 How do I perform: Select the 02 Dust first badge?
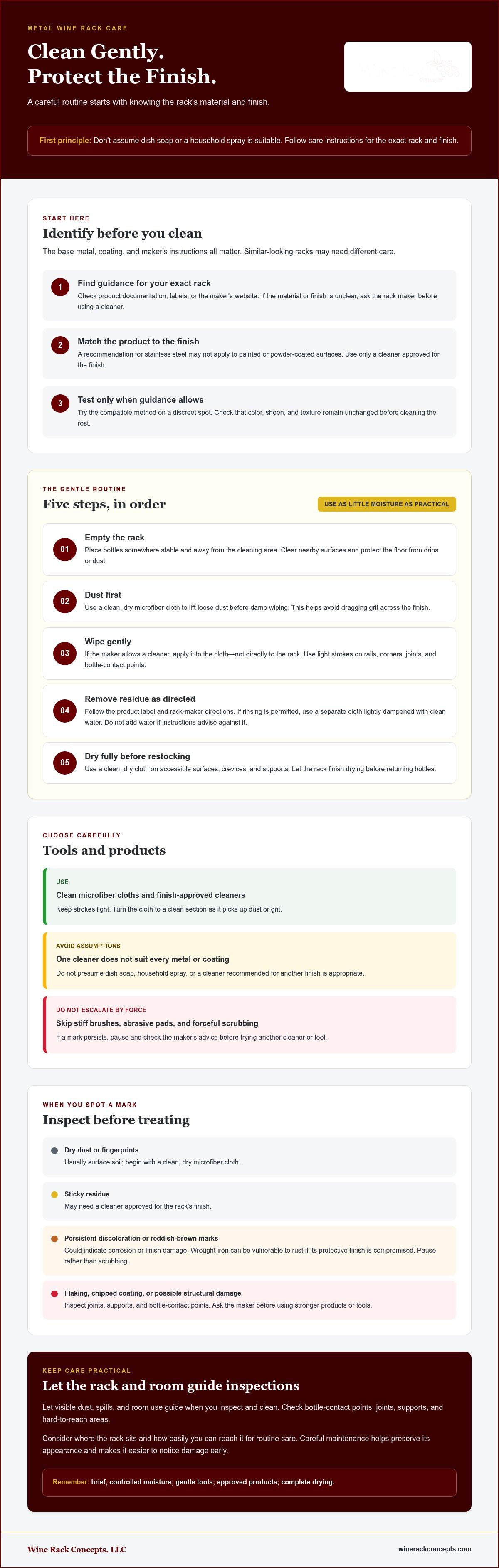[x=64, y=601]
